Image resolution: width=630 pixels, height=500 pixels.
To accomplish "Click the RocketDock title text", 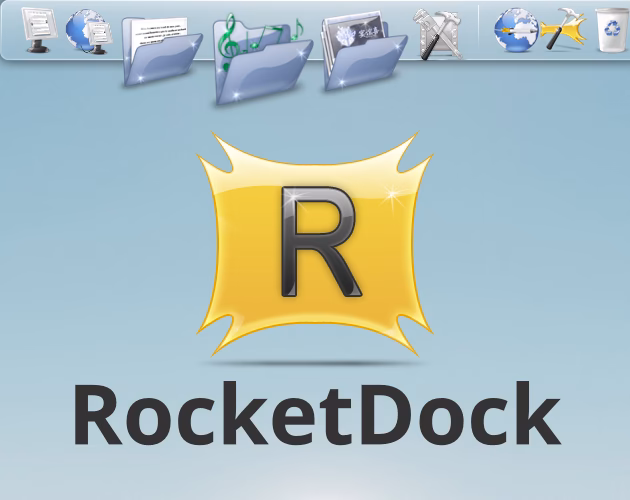I will (317, 414).
